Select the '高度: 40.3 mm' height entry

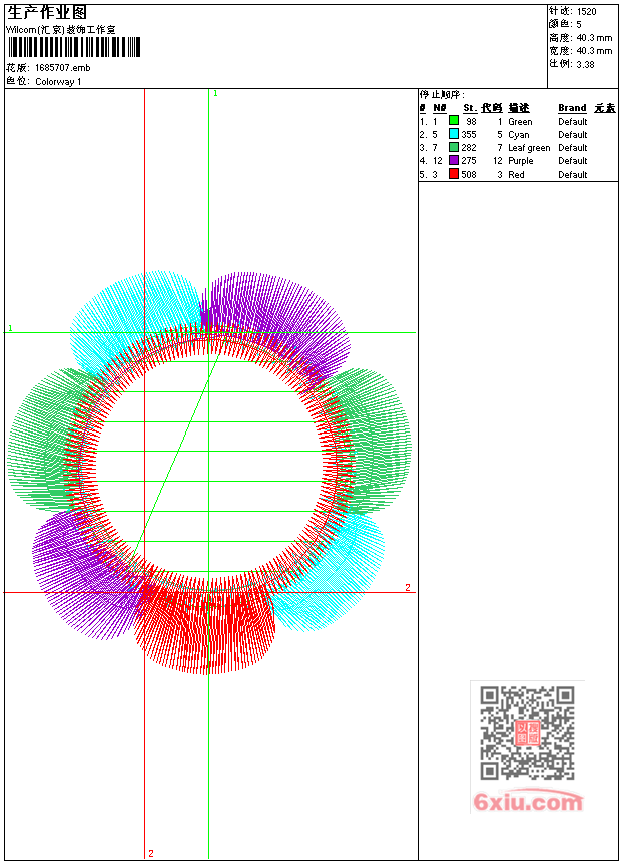tap(580, 38)
